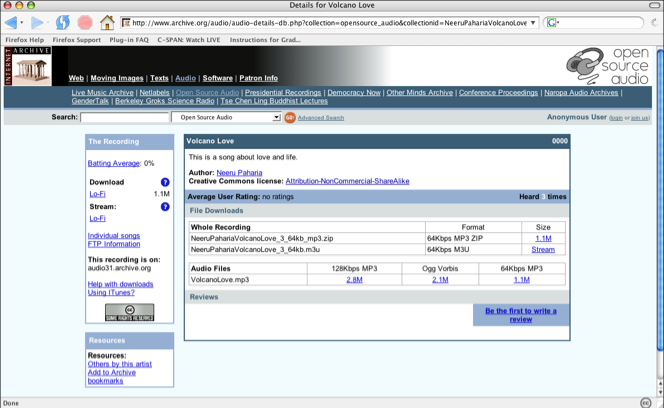Open the Moving Images tab
Viewport: 664px width, 408px height.
(116, 78)
